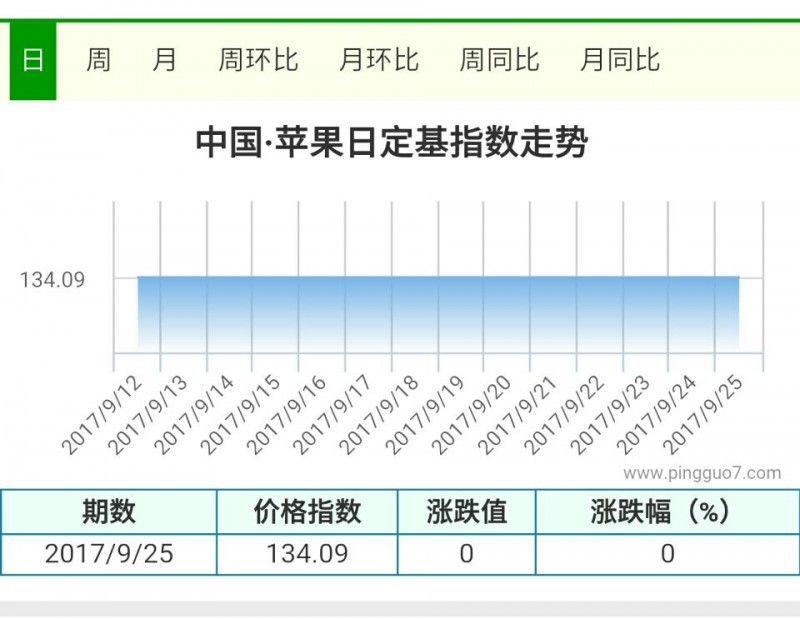Screen dimensions: 800x619
Task: Click the 2017/9/16 x-axis date label
Action: pyautogui.click(x=286, y=415)
